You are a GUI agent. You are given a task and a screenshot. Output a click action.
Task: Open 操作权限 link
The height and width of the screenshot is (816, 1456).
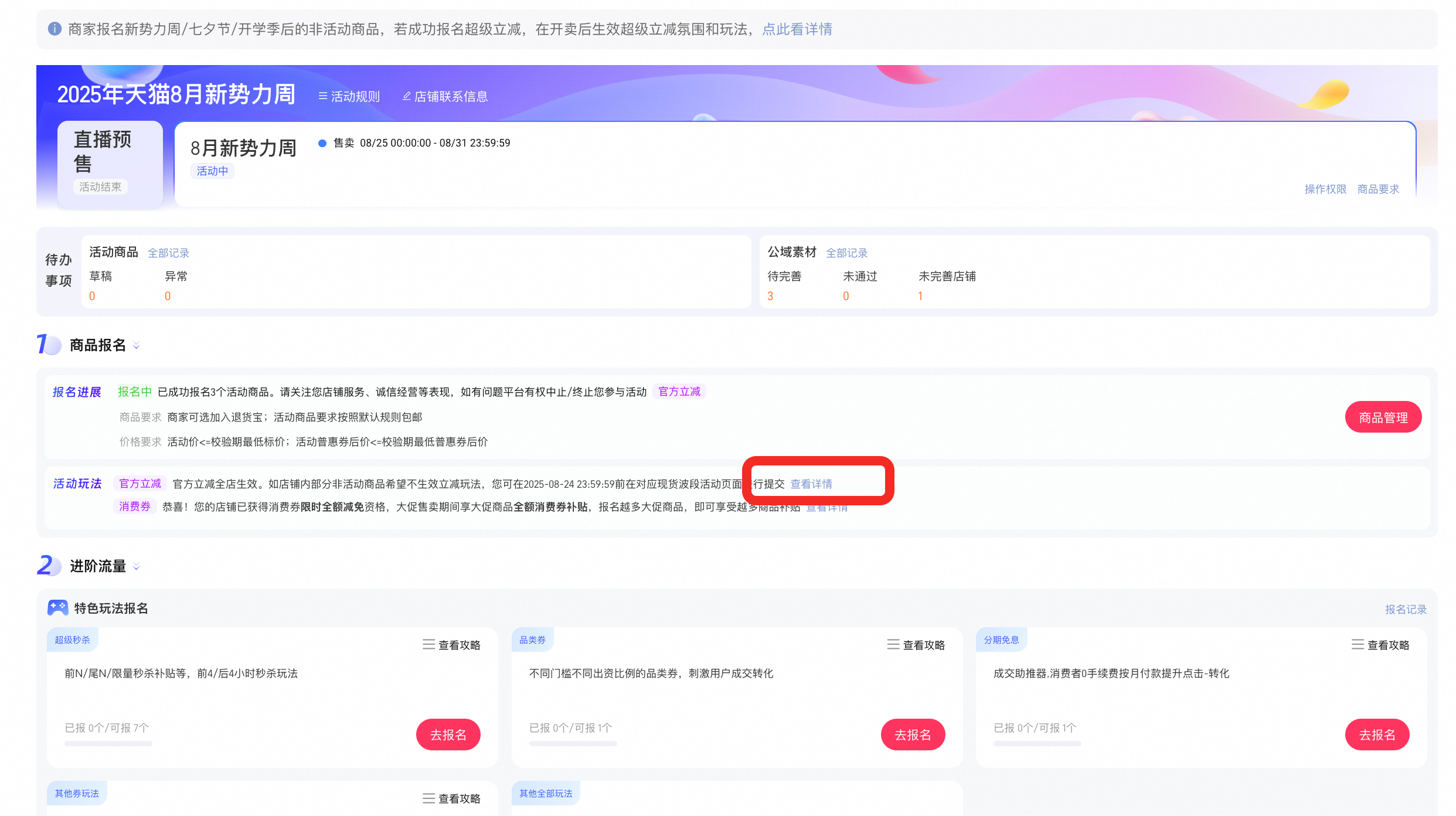coord(1325,189)
